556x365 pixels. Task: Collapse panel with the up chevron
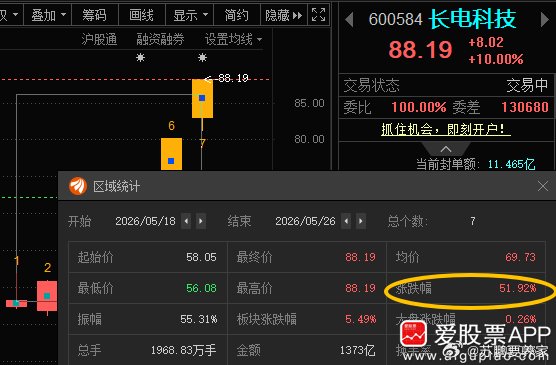tap(446, 149)
